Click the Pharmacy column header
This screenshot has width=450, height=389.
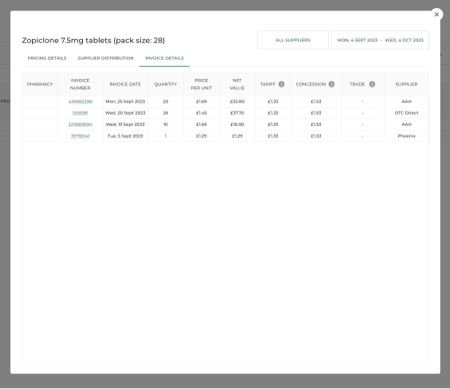tap(40, 84)
